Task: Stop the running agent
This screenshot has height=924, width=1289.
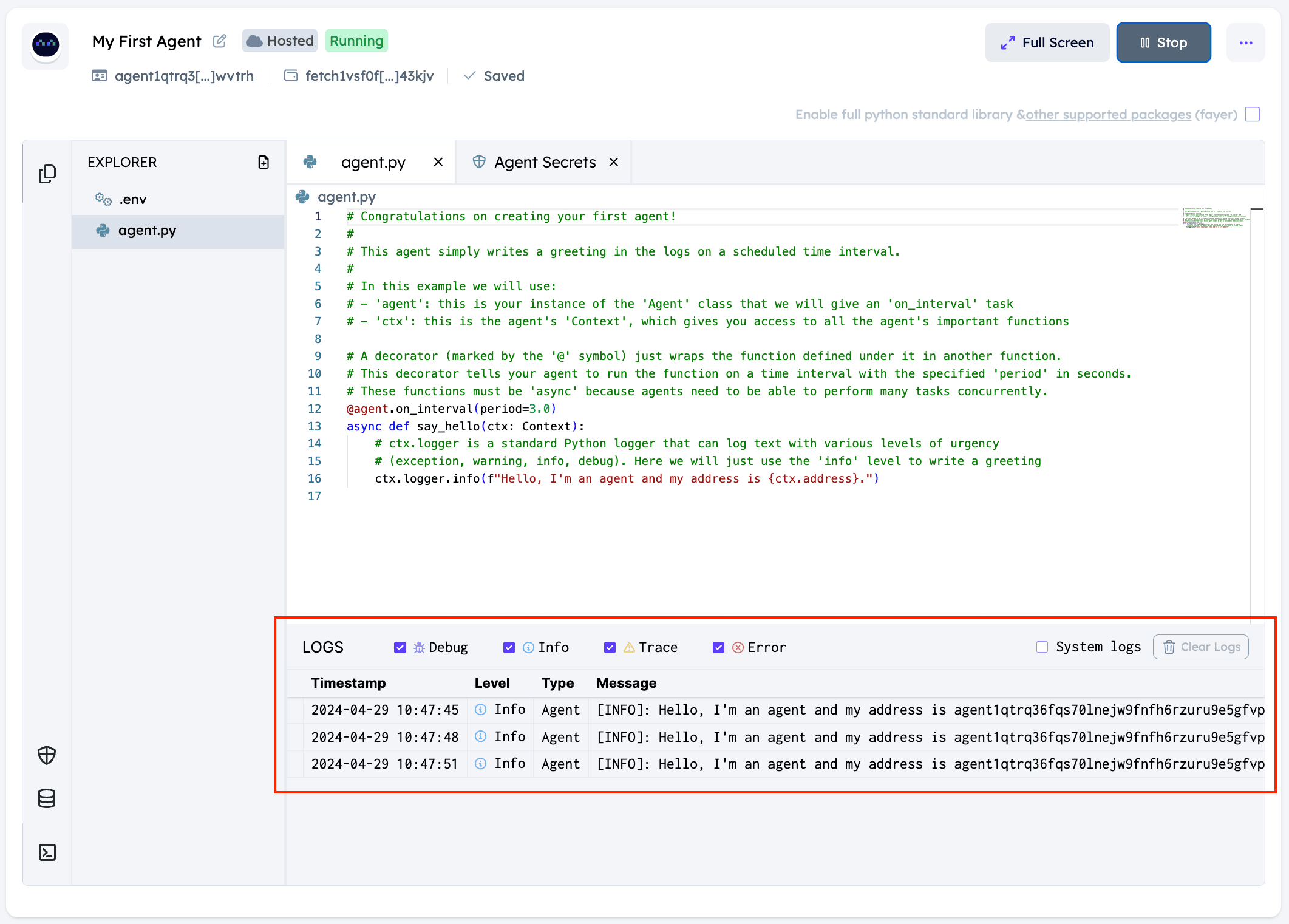Action: coord(1164,42)
